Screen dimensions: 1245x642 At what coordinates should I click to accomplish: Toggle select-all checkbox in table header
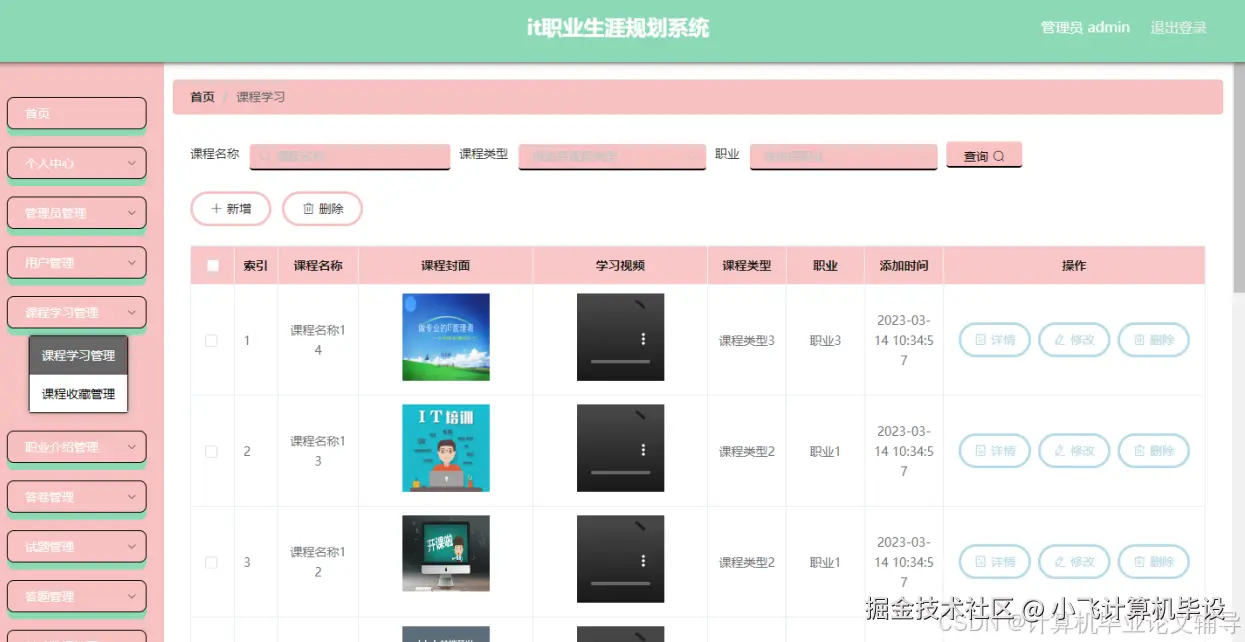click(212, 266)
